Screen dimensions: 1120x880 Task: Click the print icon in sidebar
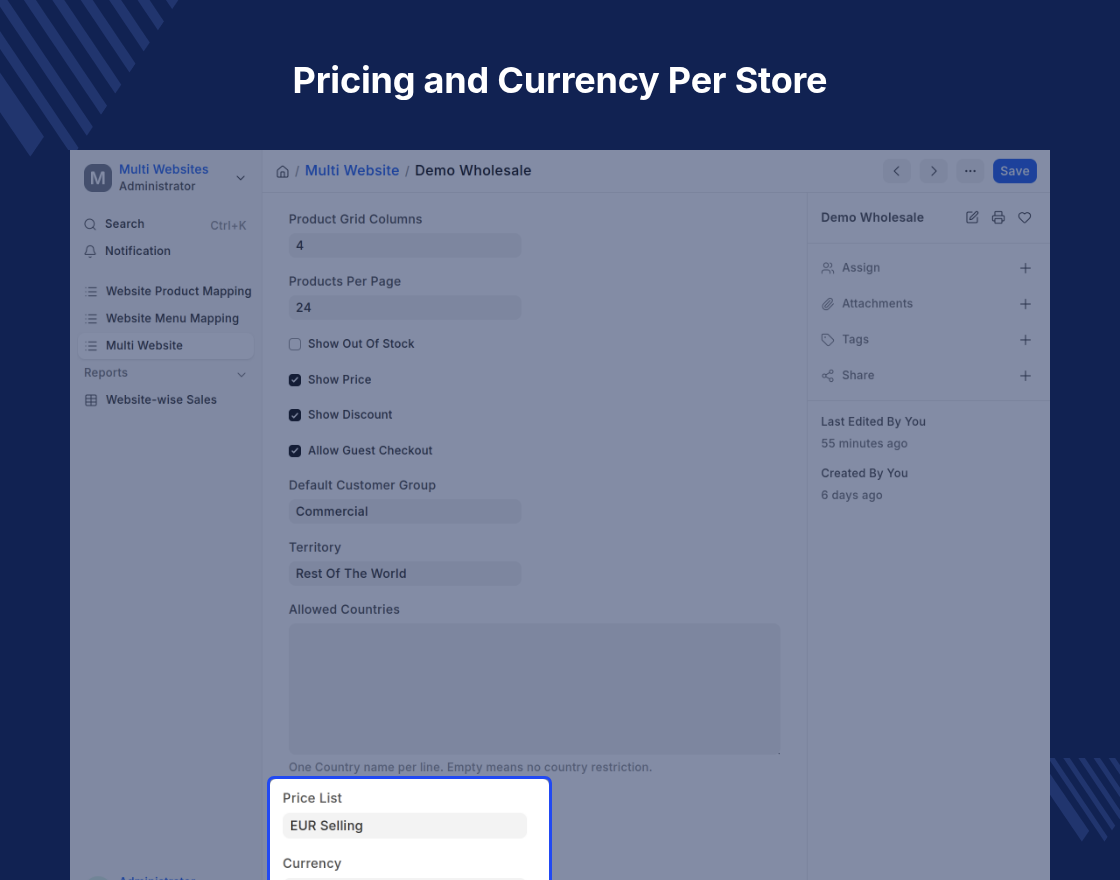999,217
